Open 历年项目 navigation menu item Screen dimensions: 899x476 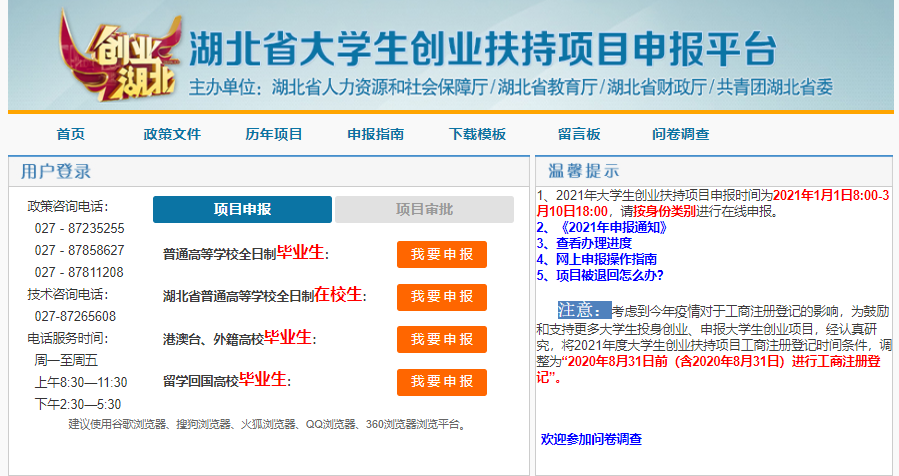[274, 135]
